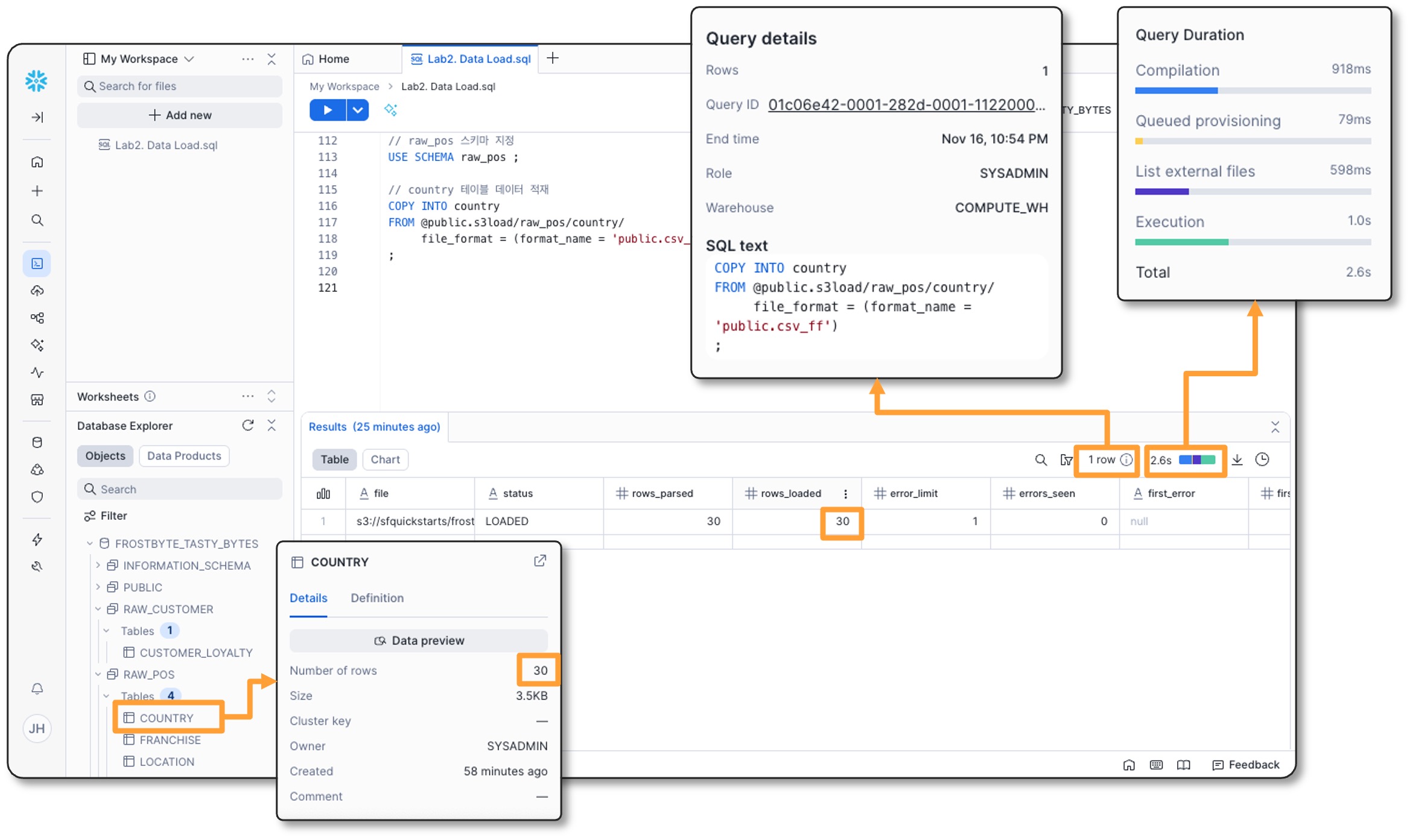Click the notifications bell icon
The width and height of the screenshot is (1410, 840).
[37, 689]
